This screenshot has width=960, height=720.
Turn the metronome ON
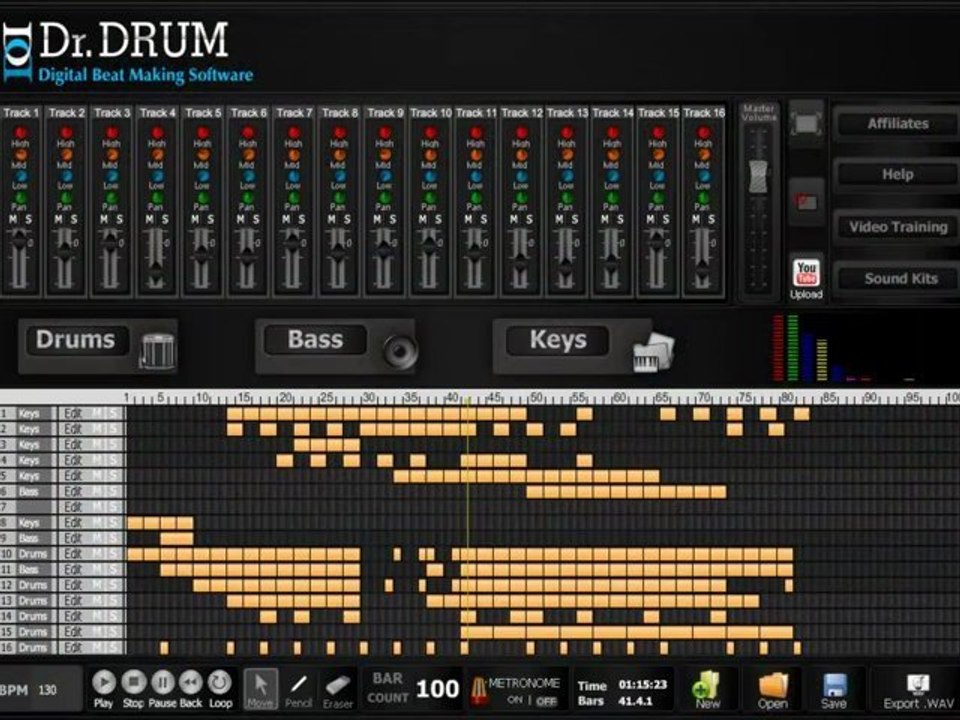(x=515, y=699)
